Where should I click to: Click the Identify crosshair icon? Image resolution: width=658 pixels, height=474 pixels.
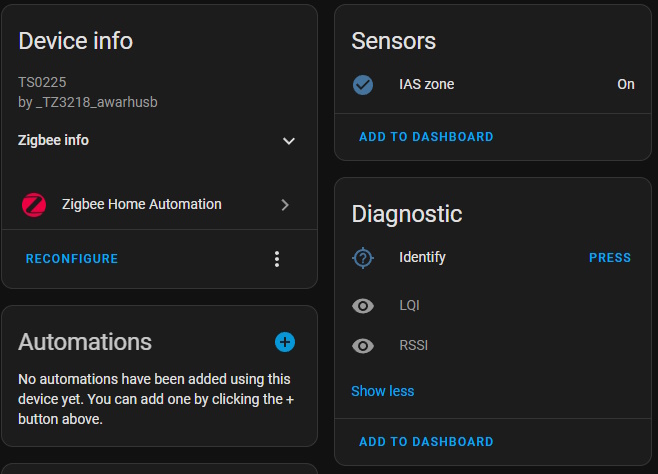pos(363,258)
